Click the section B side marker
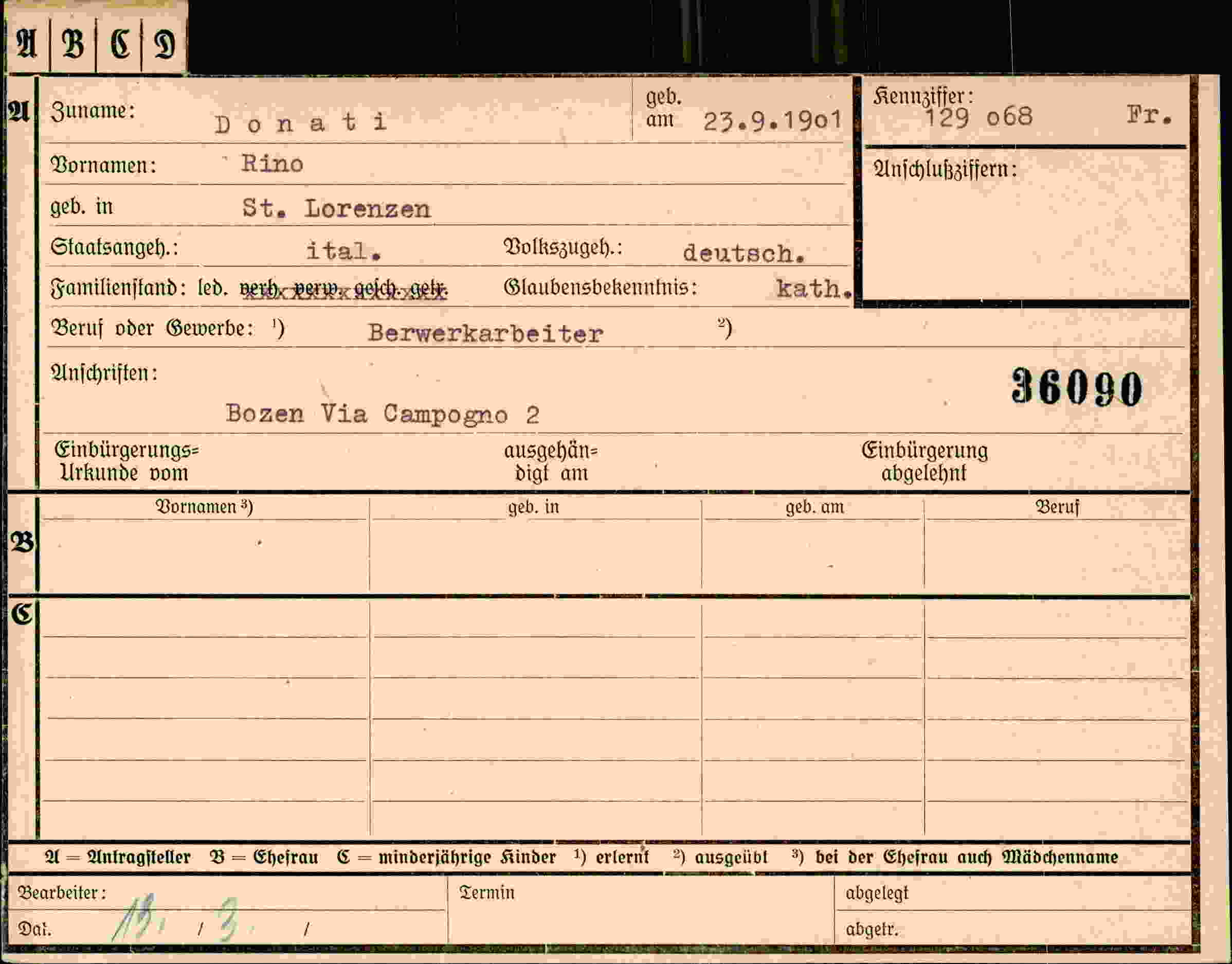1232x964 pixels. tap(22, 542)
